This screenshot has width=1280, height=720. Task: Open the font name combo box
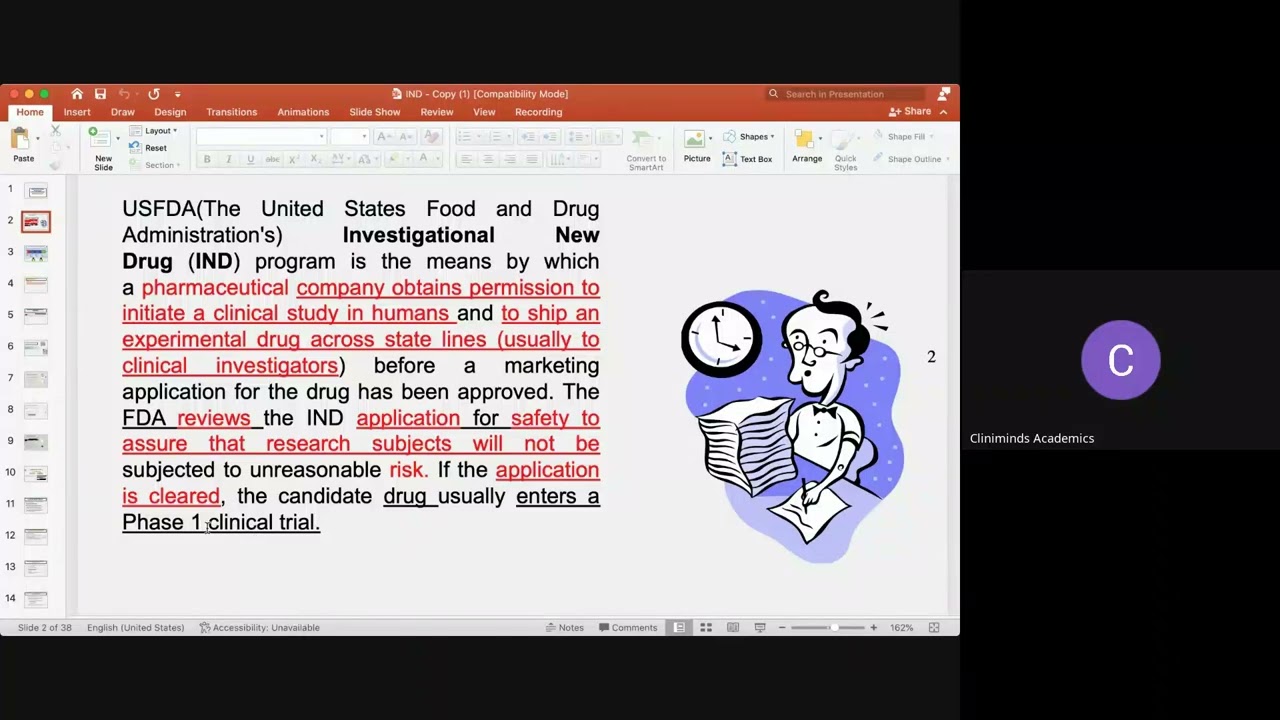261,136
